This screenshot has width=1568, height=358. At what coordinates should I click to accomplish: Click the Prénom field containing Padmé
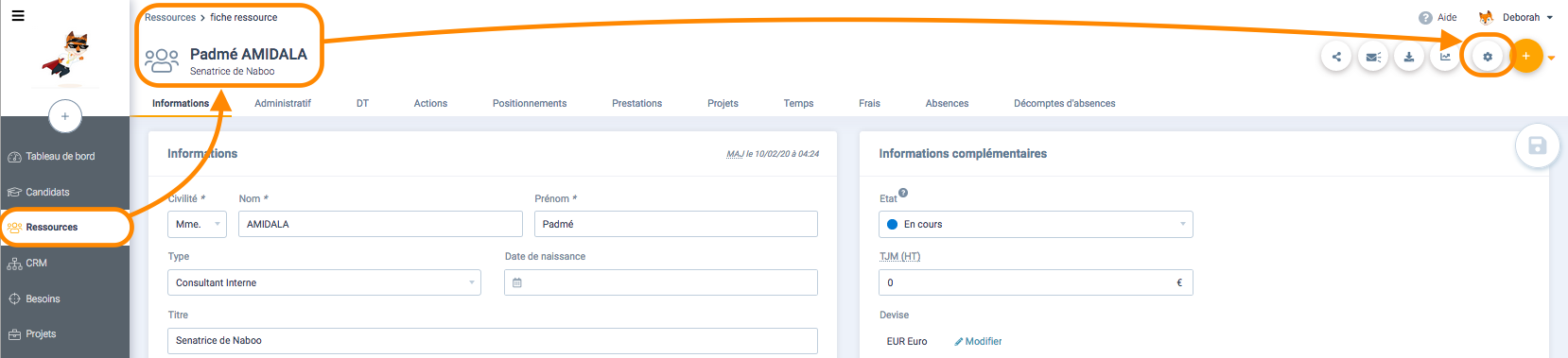click(676, 224)
